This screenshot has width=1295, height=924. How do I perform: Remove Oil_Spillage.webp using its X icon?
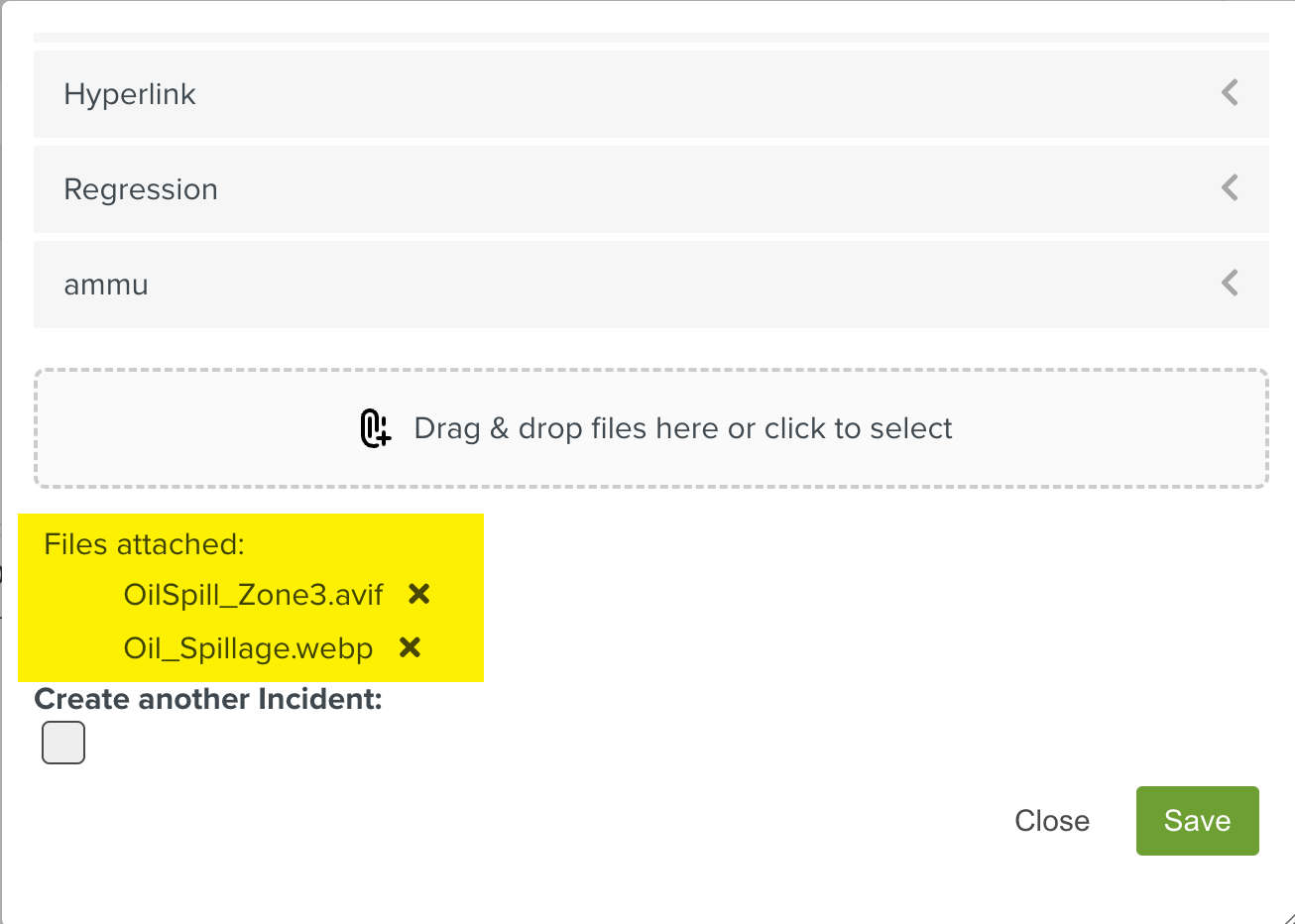tap(409, 647)
